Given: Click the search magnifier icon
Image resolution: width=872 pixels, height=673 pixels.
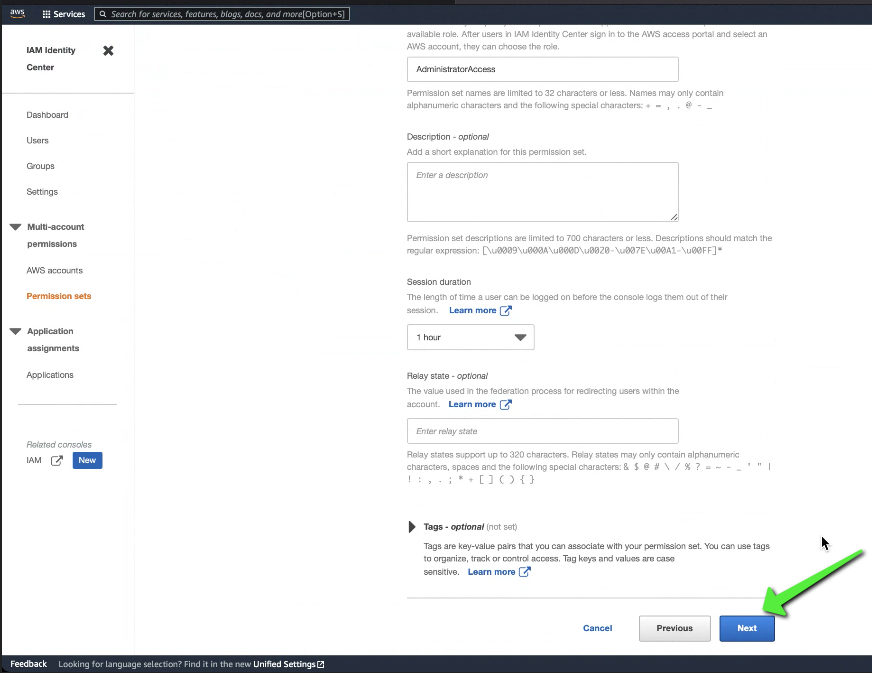Looking at the screenshot, I should pos(103,14).
